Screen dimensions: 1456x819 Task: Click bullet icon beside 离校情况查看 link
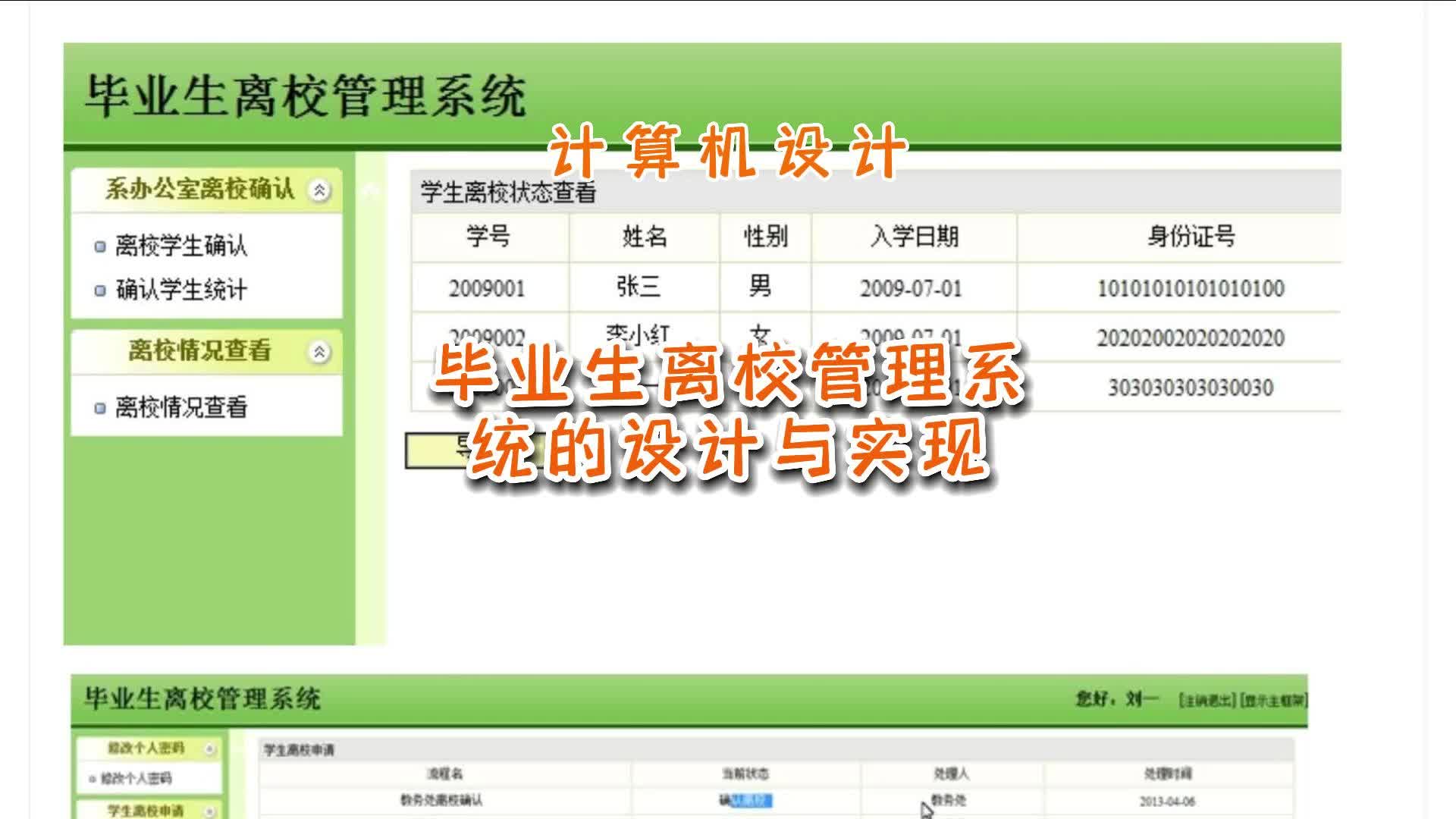pyautogui.click(x=100, y=408)
